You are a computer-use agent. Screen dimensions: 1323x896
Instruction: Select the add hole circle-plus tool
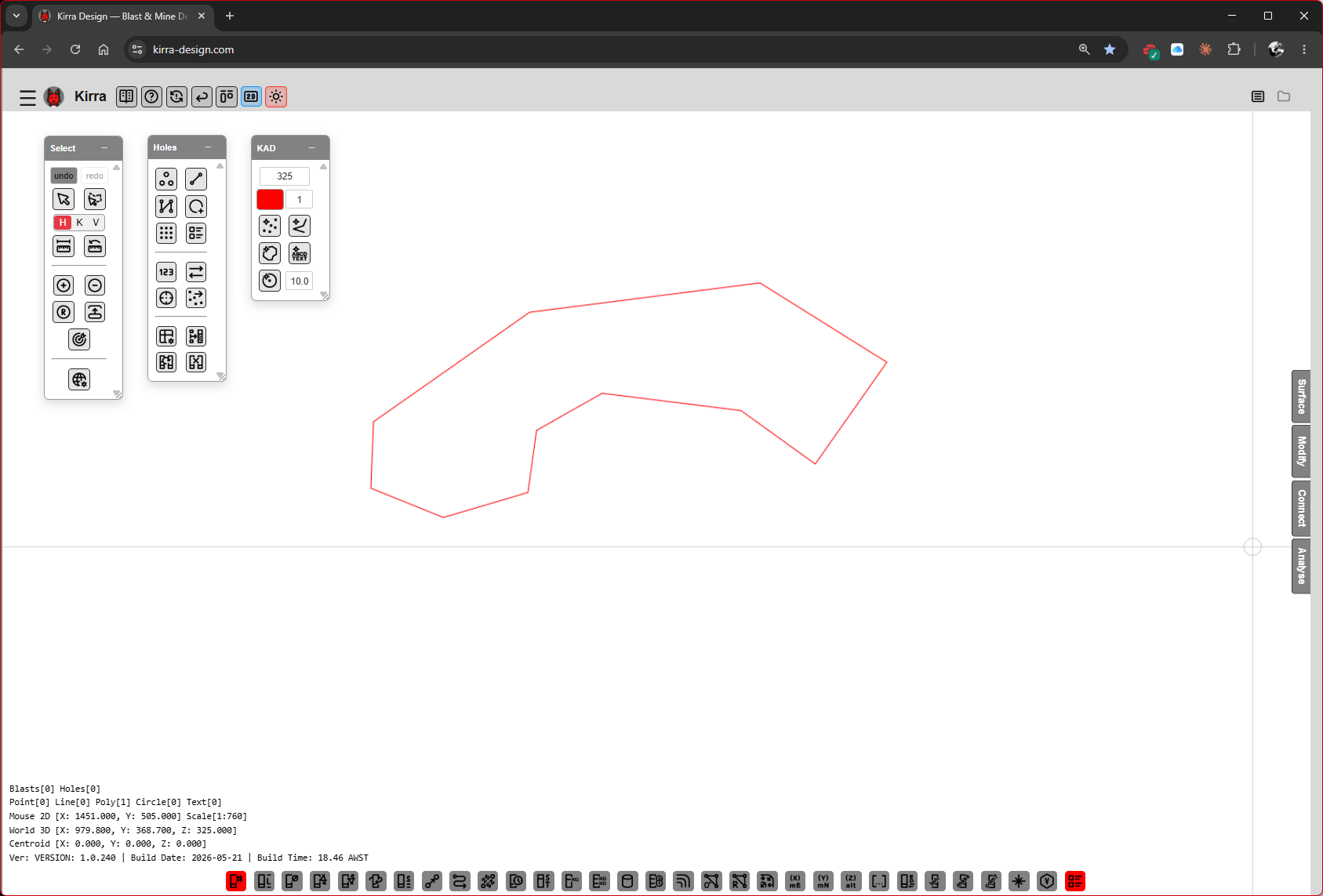[x=196, y=207]
